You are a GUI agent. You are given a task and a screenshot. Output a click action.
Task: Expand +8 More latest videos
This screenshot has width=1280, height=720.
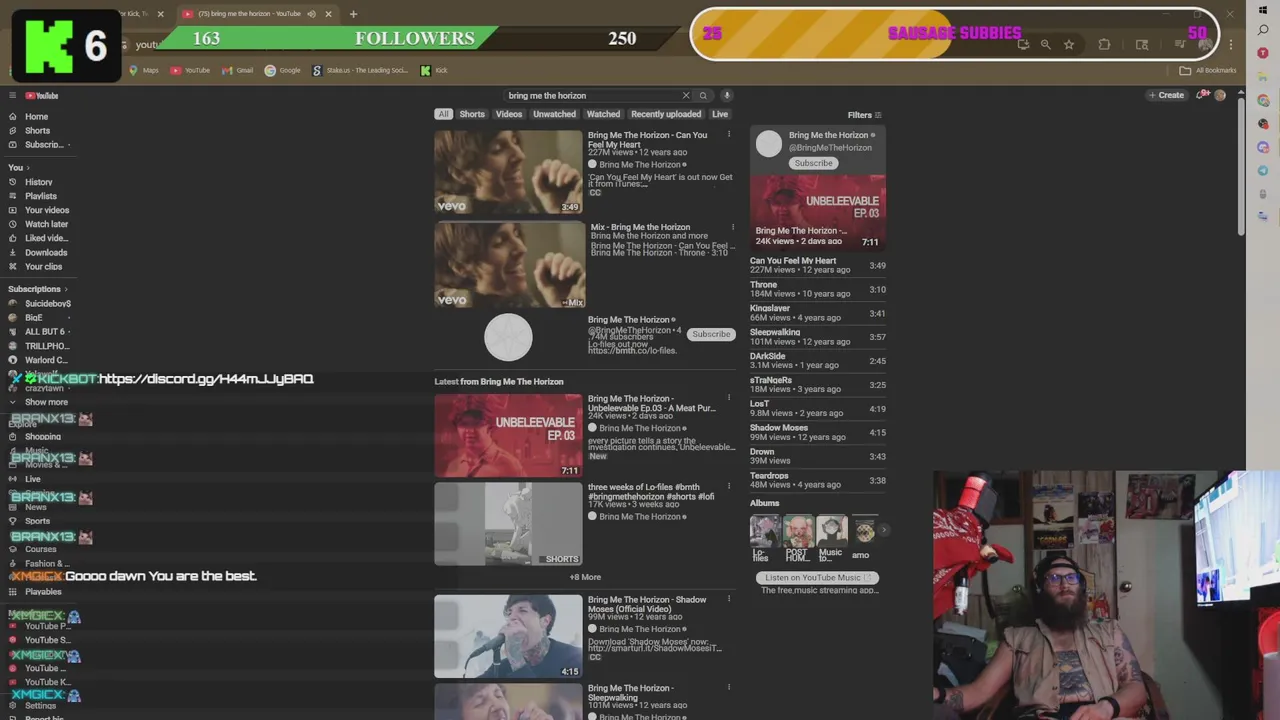[x=585, y=577]
